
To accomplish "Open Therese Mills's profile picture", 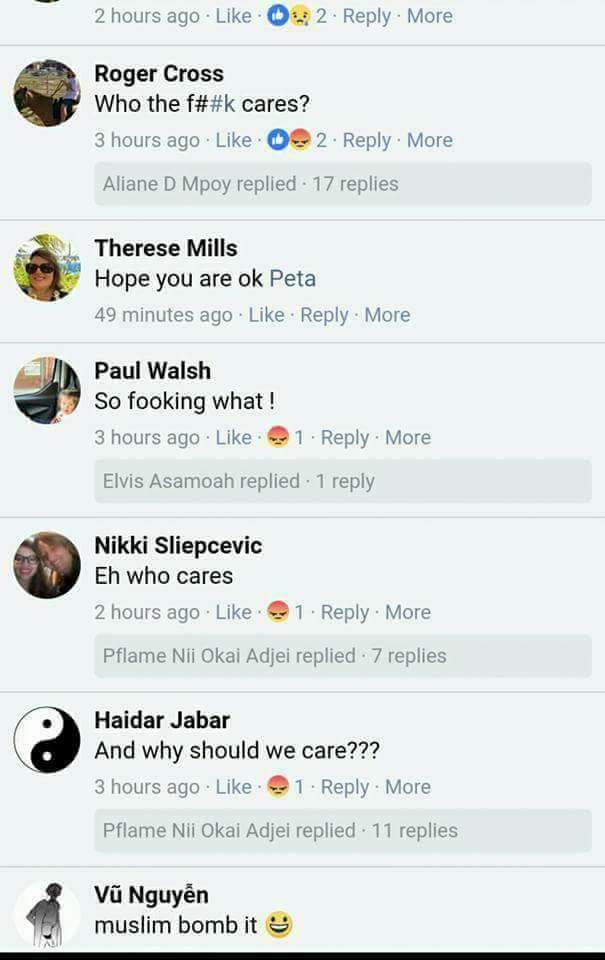I will (x=47, y=268).
